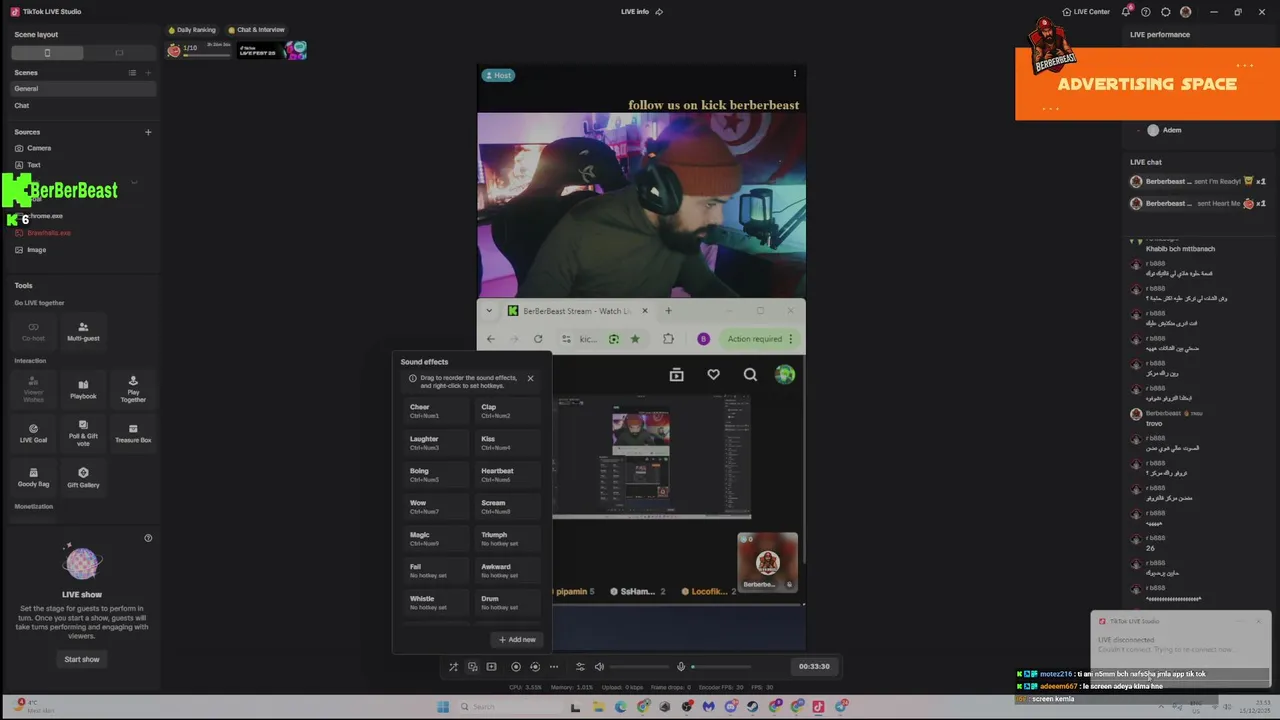
Task: Play the Magic sound effect
Action: click(x=434, y=539)
